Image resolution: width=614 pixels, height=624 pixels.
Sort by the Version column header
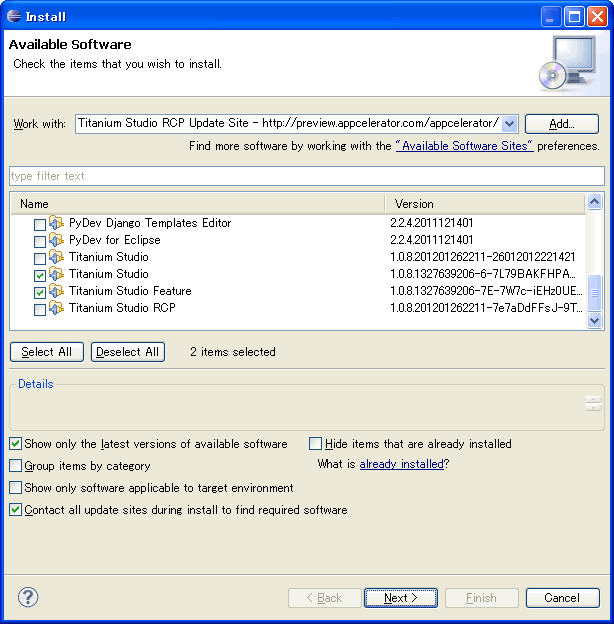pos(485,204)
